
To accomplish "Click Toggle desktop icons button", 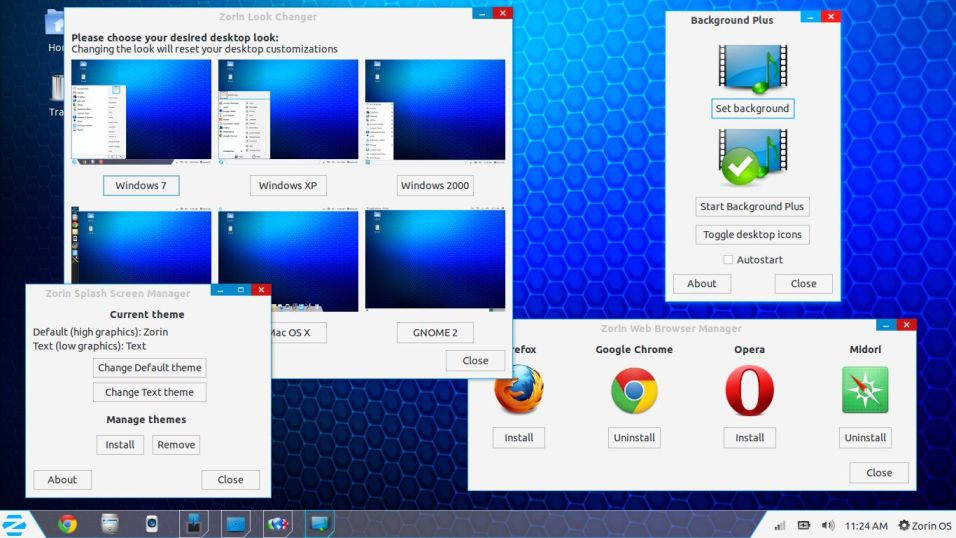I will click(x=752, y=234).
